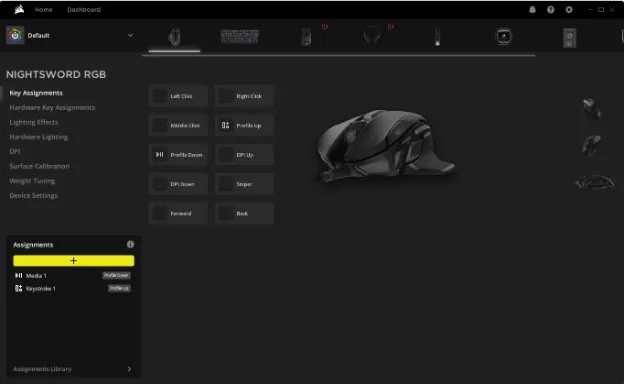Open the settings gear icon

pos(569,10)
